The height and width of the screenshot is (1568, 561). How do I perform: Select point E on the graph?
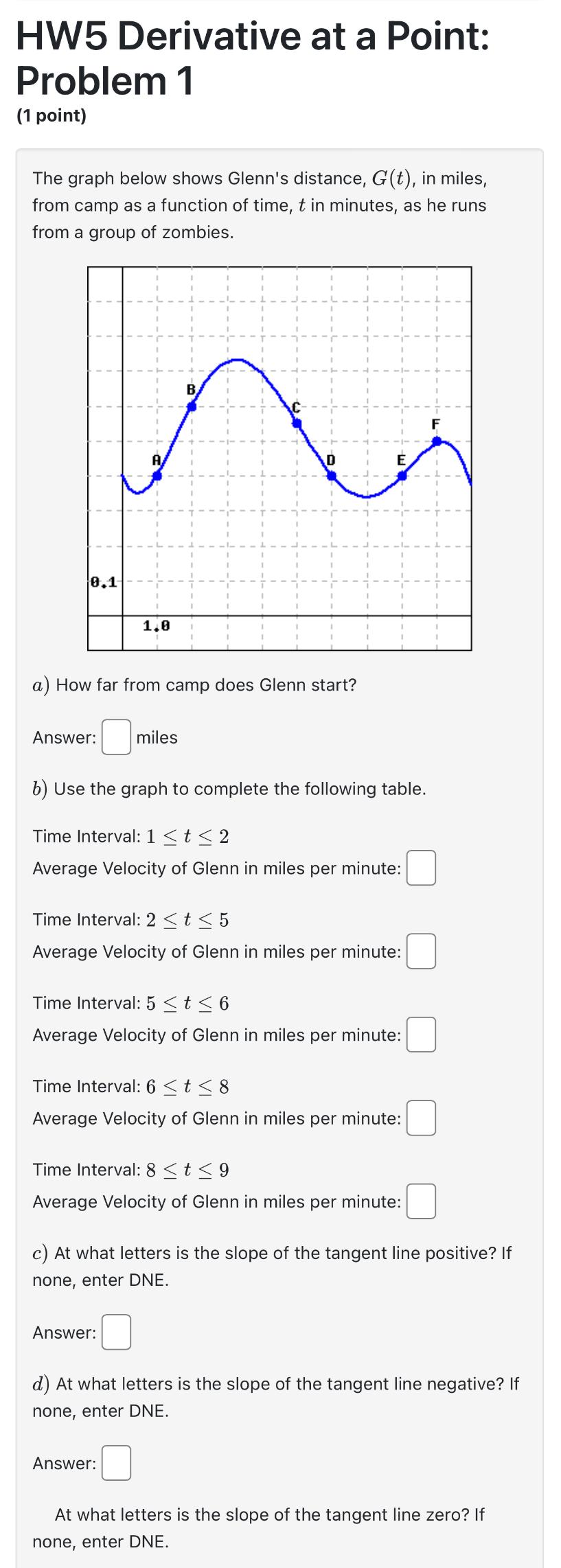[403, 474]
